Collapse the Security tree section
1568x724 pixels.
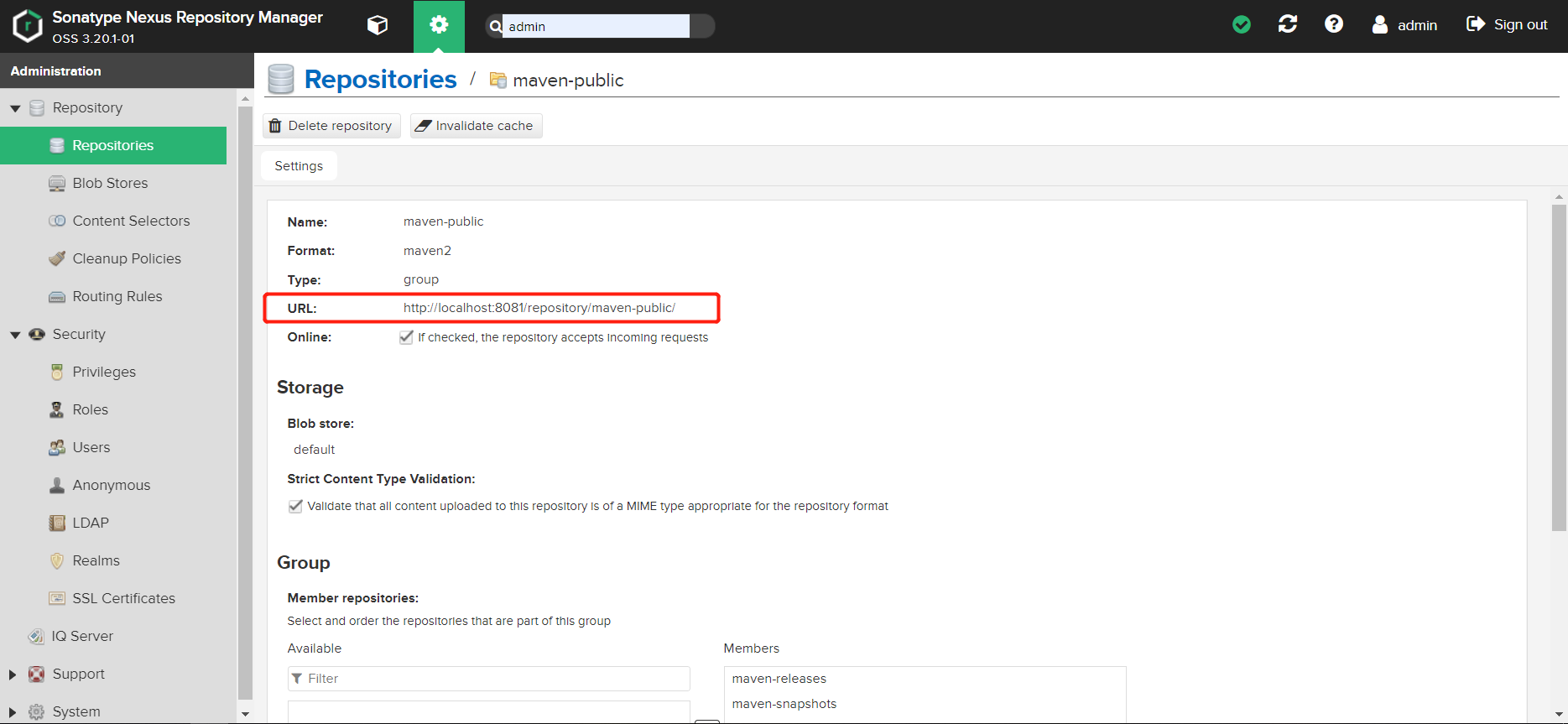[15, 335]
